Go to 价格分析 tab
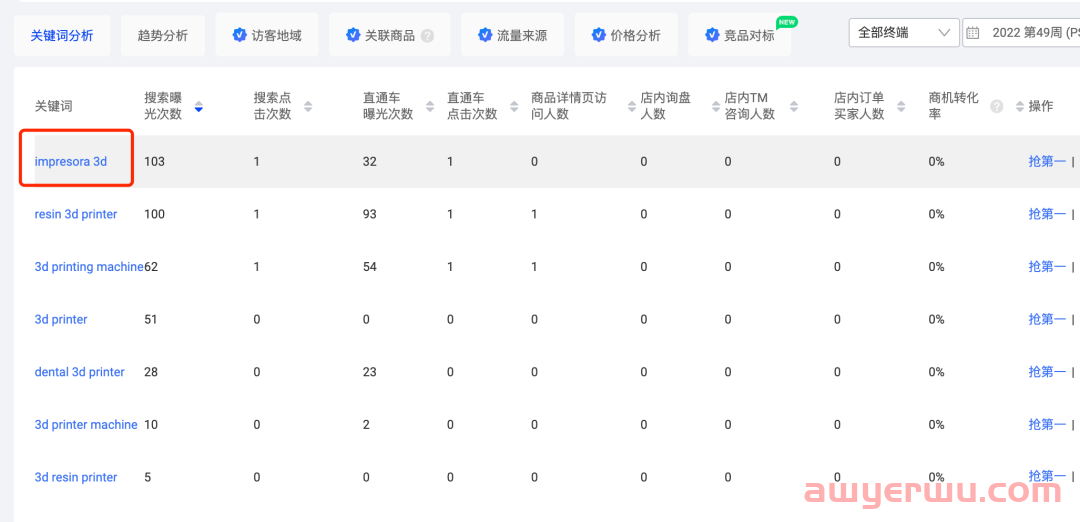 coord(626,35)
